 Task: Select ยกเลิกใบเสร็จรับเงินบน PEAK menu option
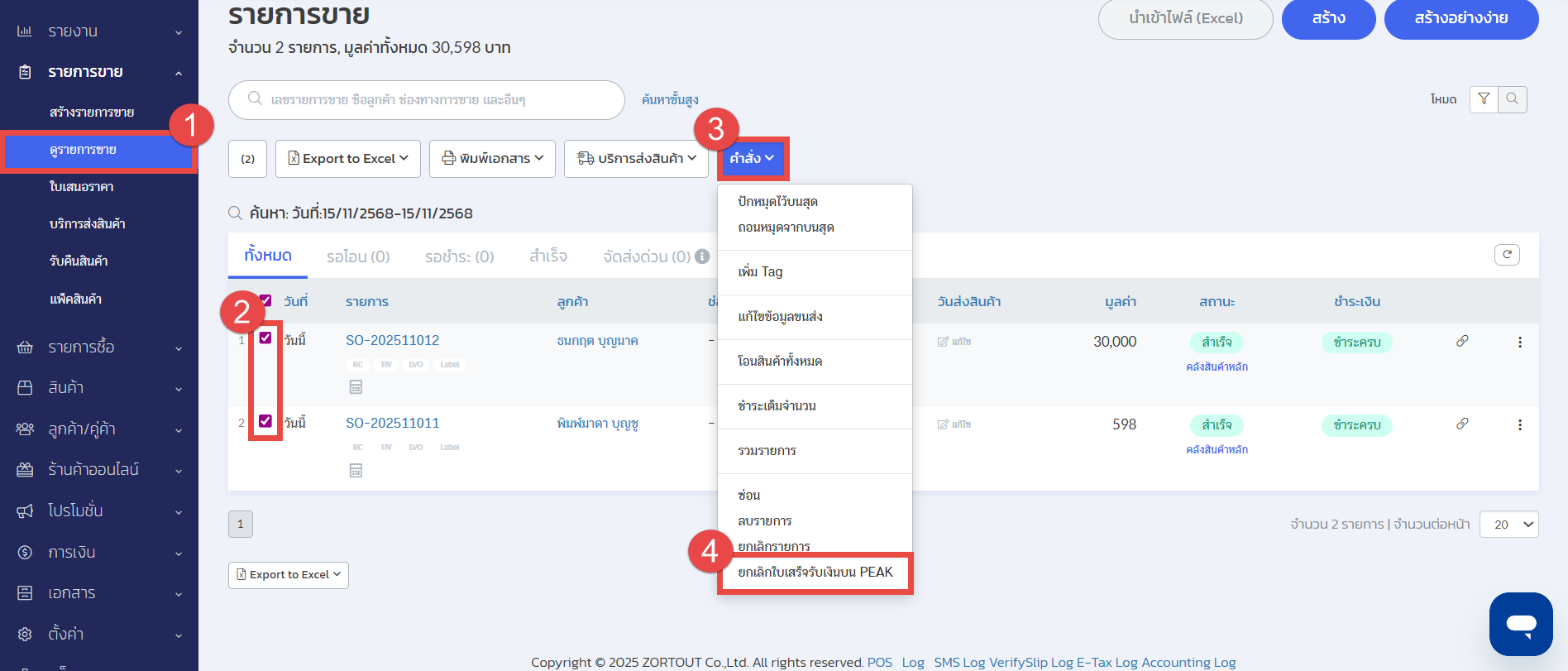point(815,573)
